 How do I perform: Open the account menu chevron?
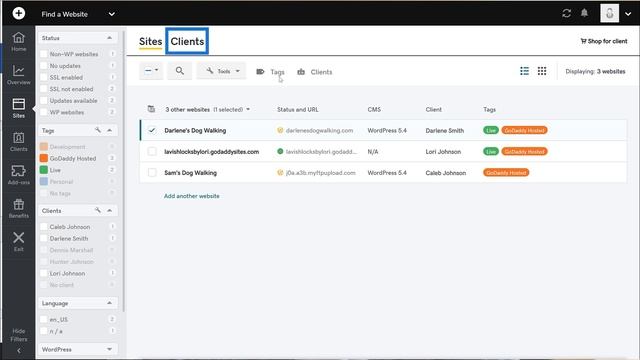[628, 14]
